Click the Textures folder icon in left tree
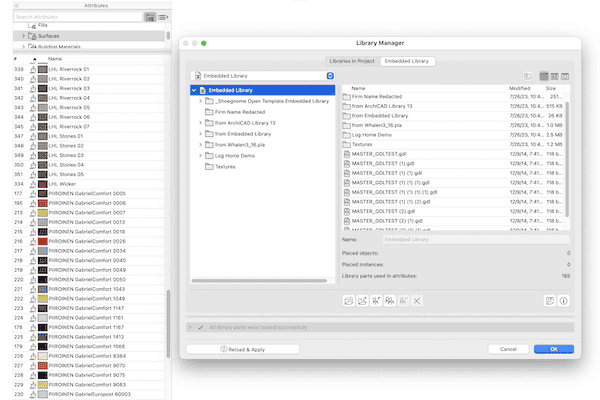600x400 pixels. (209, 167)
